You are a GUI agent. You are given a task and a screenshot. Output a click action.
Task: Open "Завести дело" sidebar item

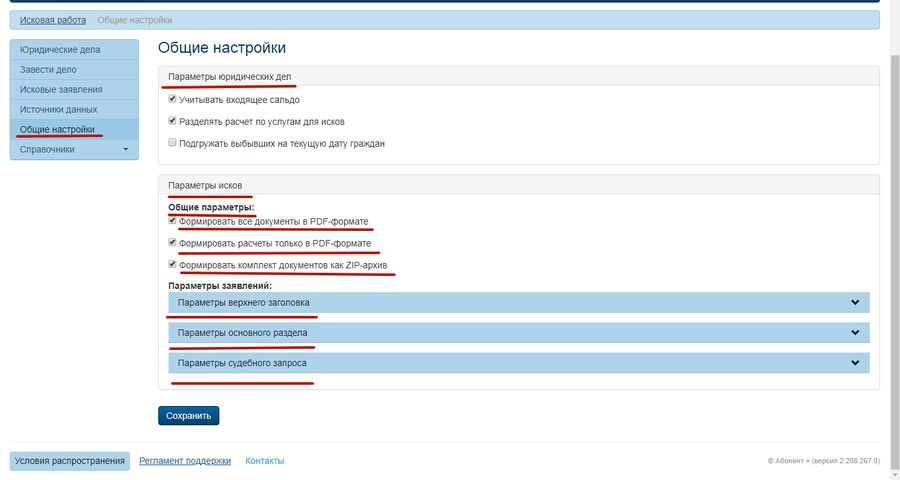click(74, 69)
